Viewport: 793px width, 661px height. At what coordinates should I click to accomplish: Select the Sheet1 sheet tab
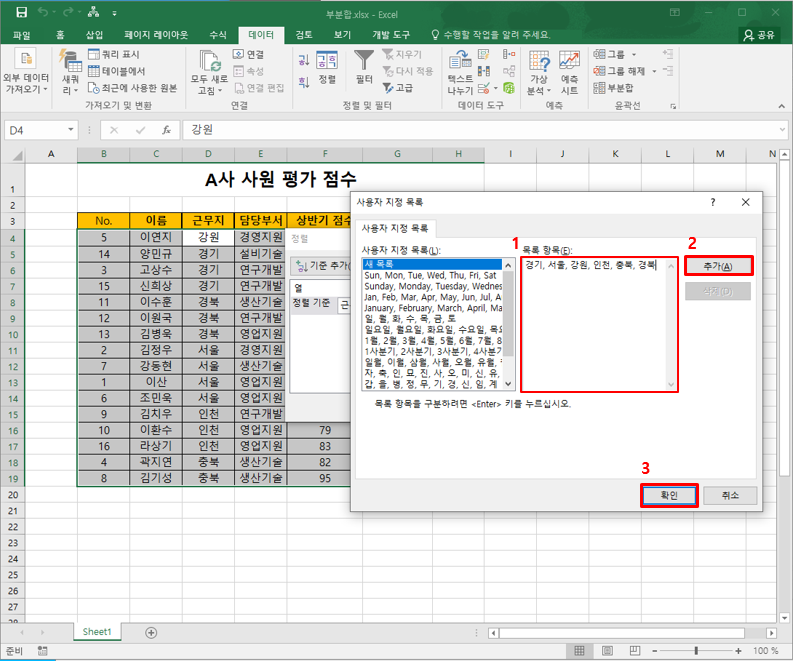click(x=97, y=632)
